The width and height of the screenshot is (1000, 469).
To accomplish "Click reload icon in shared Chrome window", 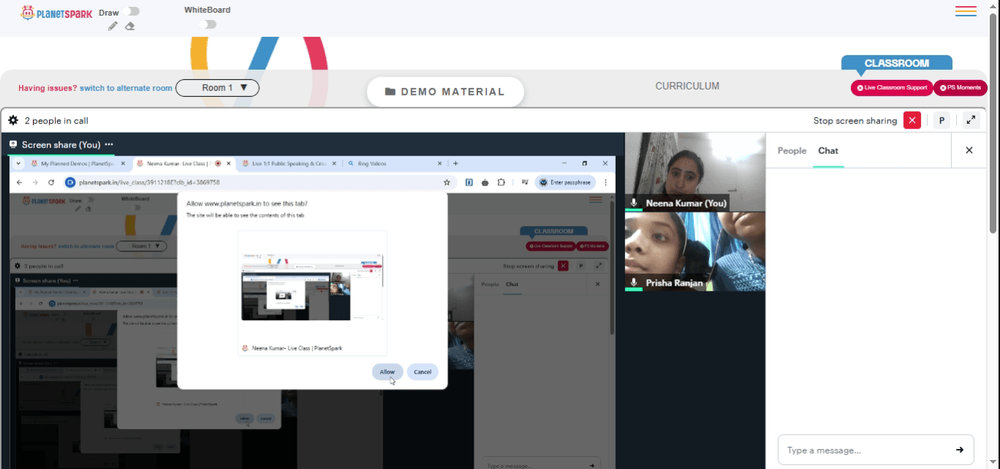I will [x=51, y=182].
